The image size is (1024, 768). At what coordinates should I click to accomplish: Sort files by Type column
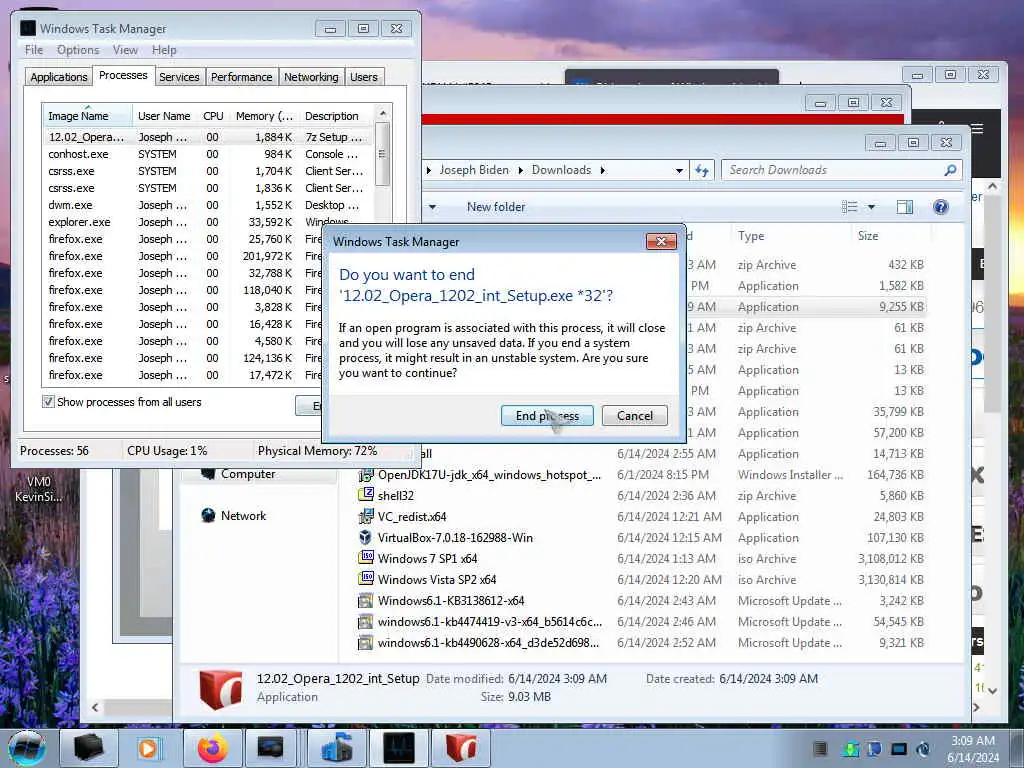(x=751, y=236)
